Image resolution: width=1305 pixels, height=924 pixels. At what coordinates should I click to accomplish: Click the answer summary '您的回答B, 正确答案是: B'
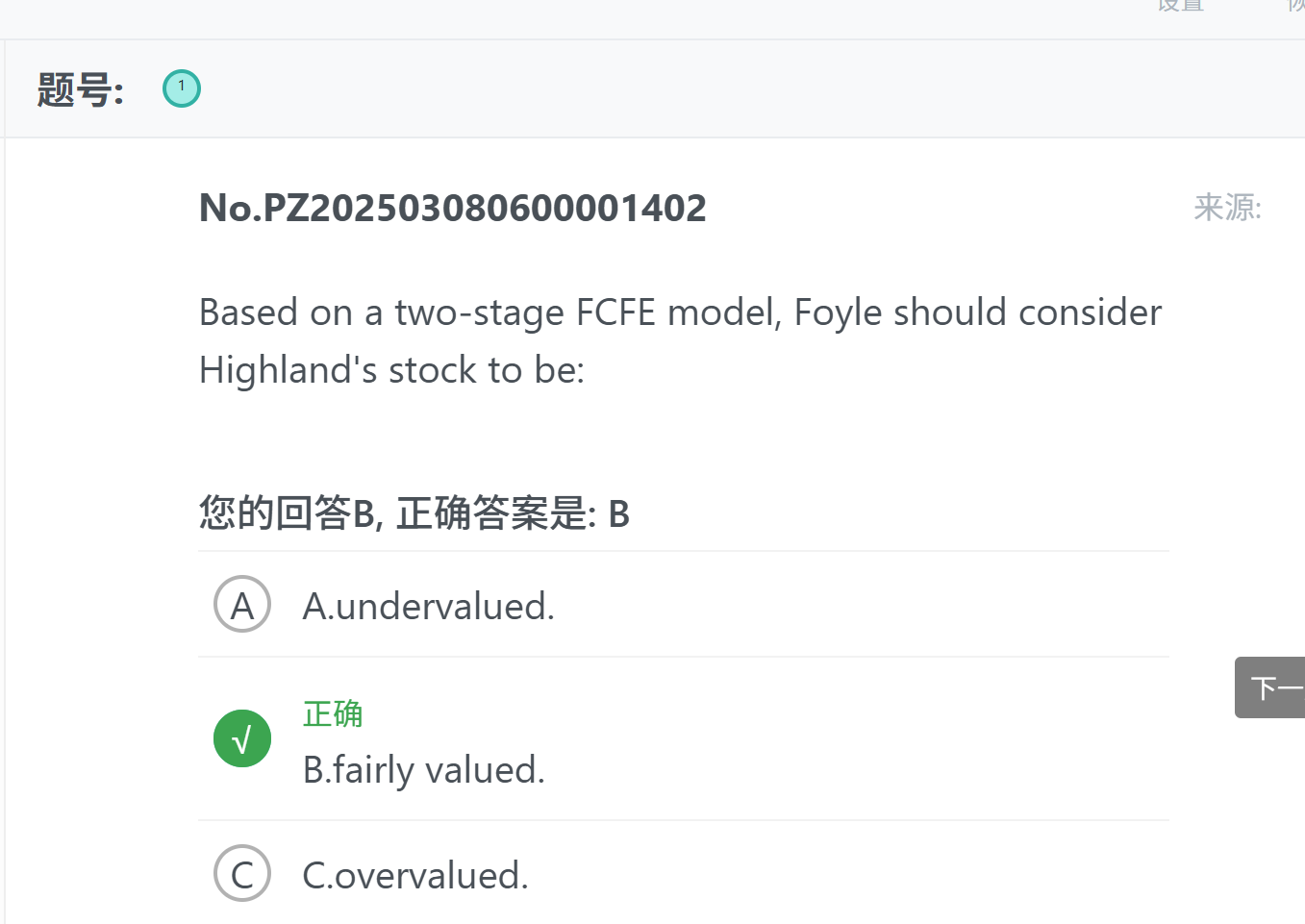click(414, 513)
